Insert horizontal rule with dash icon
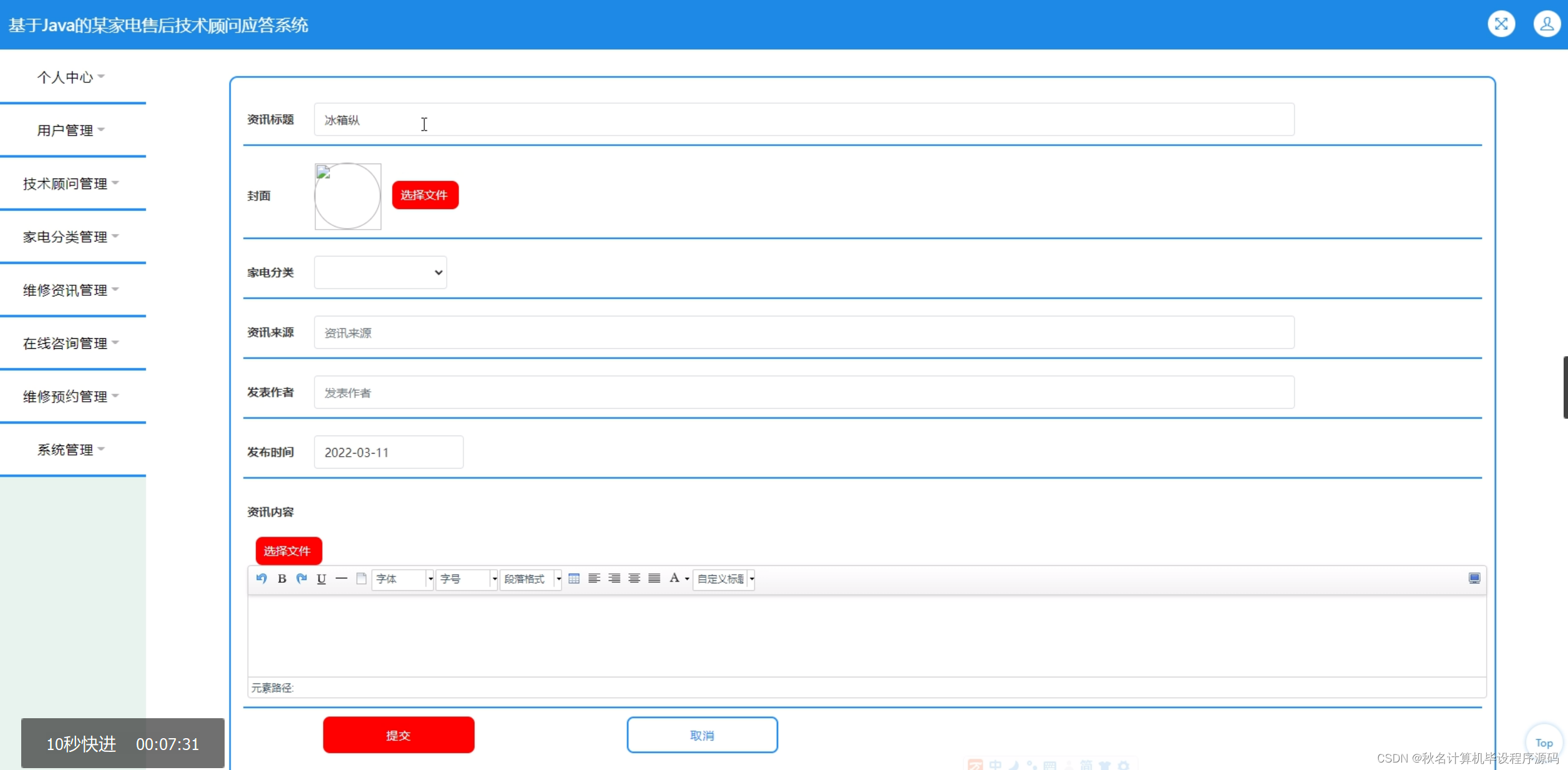Image resolution: width=1568 pixels, height=770 pixels. point(341,578)
